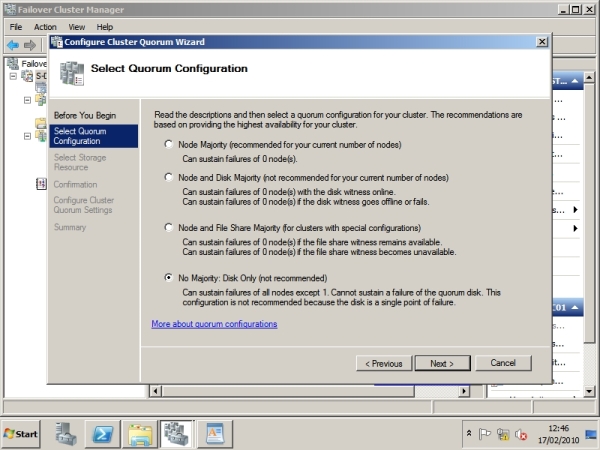Launch PowerShell from taskbar
The height and width of the screenshot is (450, 600).
click(x=103, y=434)
